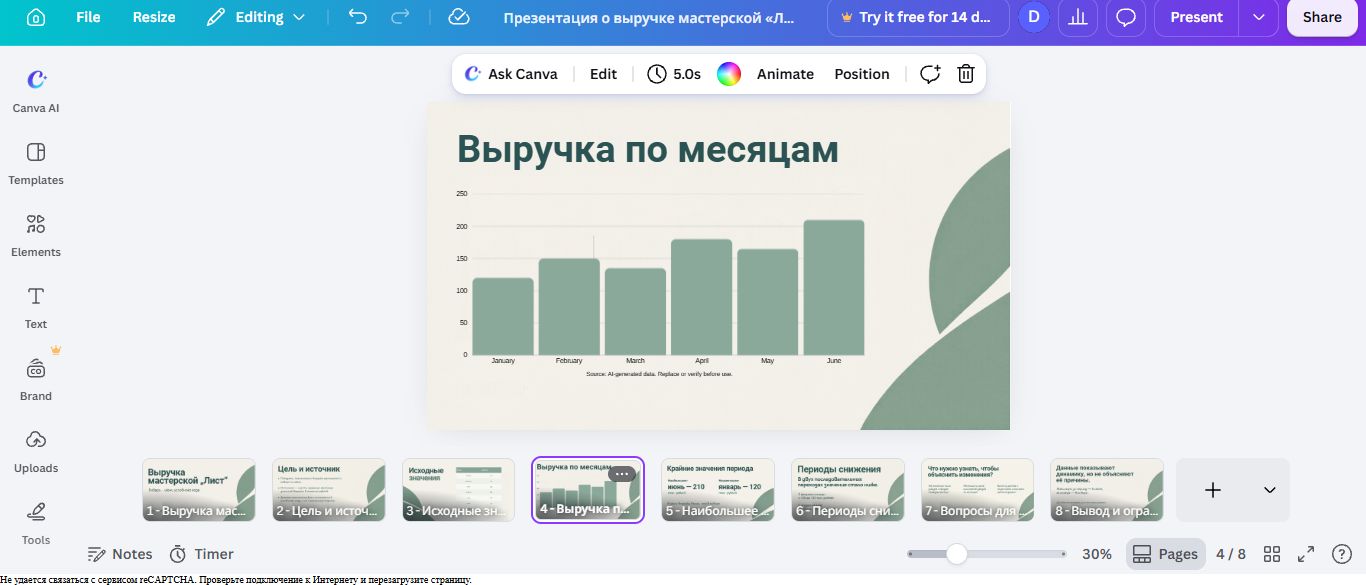The height and width of the screenshot is (585, 1366).
Task: Add a new page with plus
Action: (x=1213, y=490)
